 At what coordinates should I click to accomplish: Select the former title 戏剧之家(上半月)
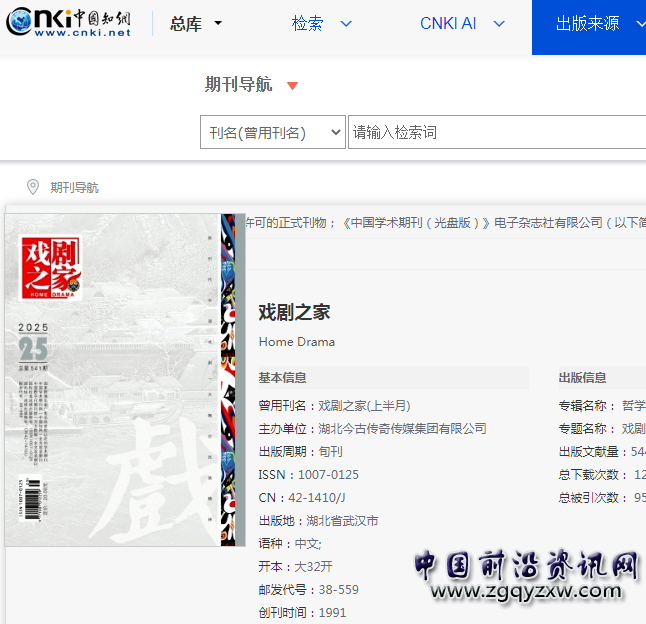pyautogui.click(x=364, y=406)
